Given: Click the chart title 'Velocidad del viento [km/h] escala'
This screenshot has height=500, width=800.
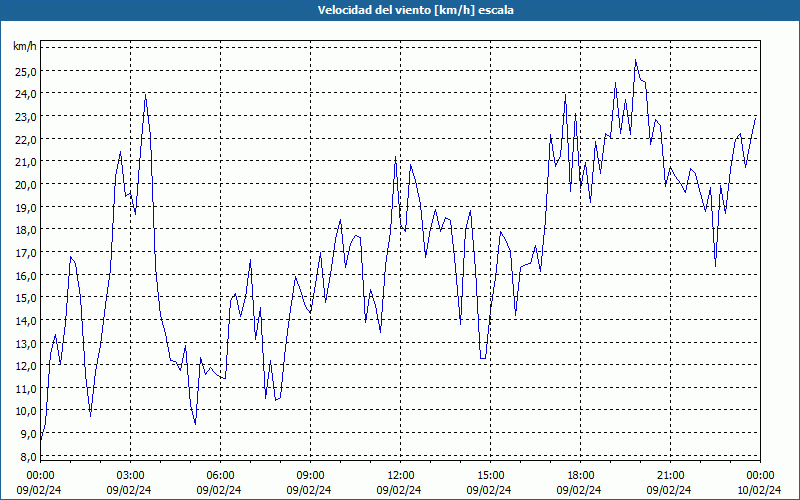Looking at the screenshot, I should 415,10.
